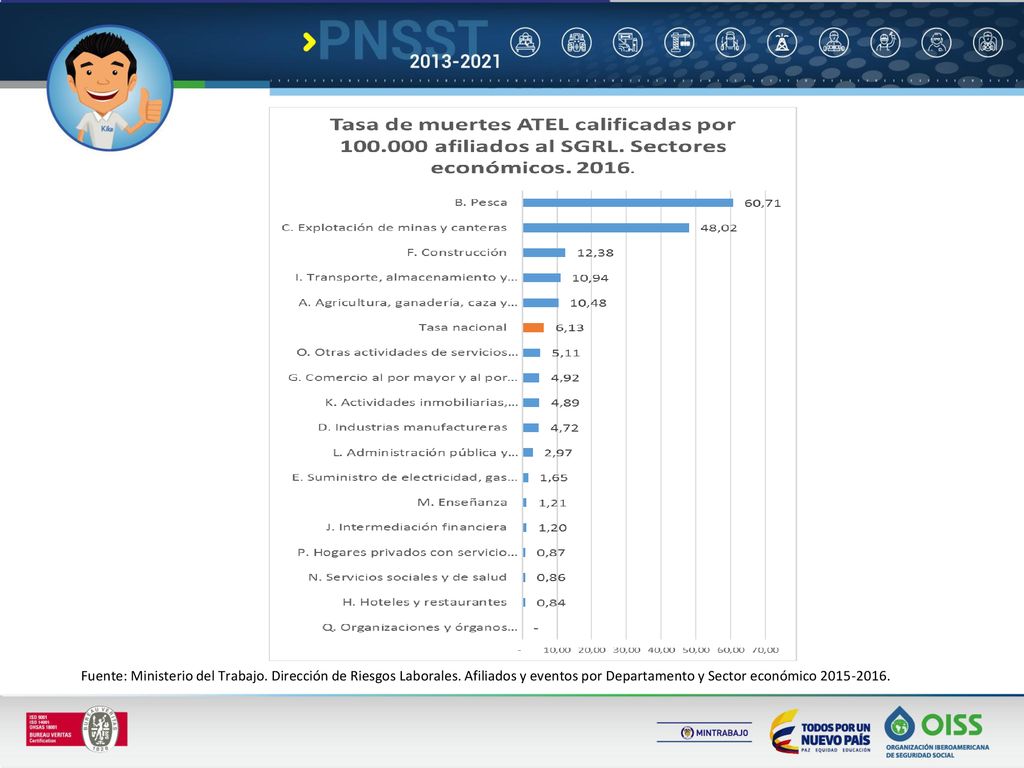1024x768 pixels.
Task: Click the 'C. Explotación de minas y canteras' label
Action: pyautogui.click(x=394, y=227)
